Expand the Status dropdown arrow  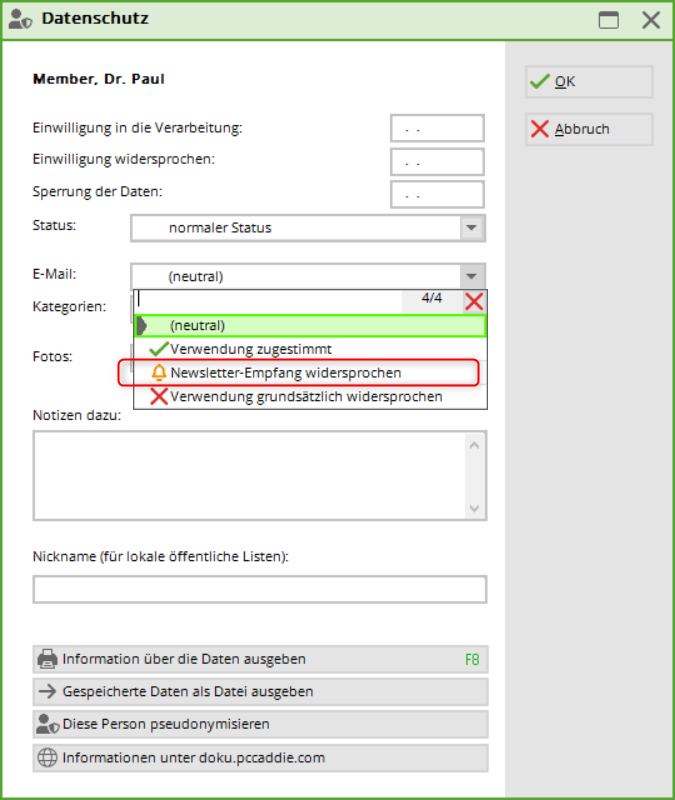pyautogui.click(x=472, y=228)
